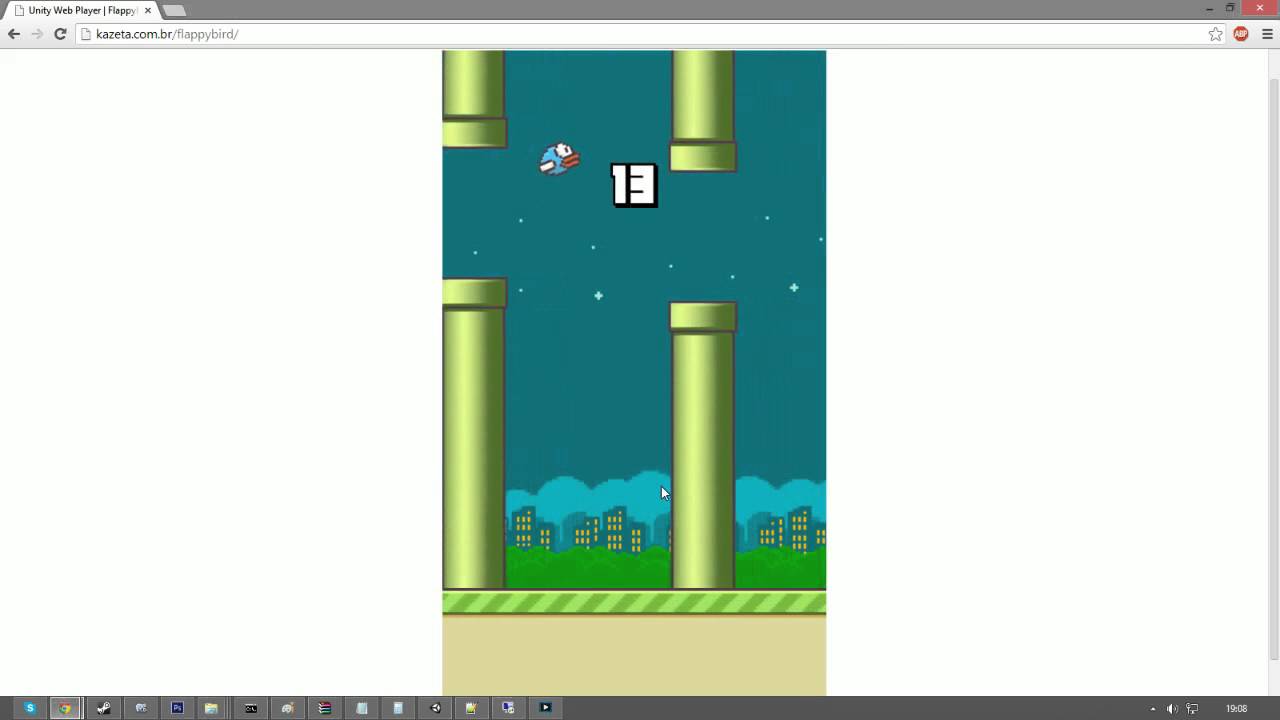Open Skype from the taskbar
Image resolution: width=1280 pixels, height=720 pixels.
[x=29, y=708]
